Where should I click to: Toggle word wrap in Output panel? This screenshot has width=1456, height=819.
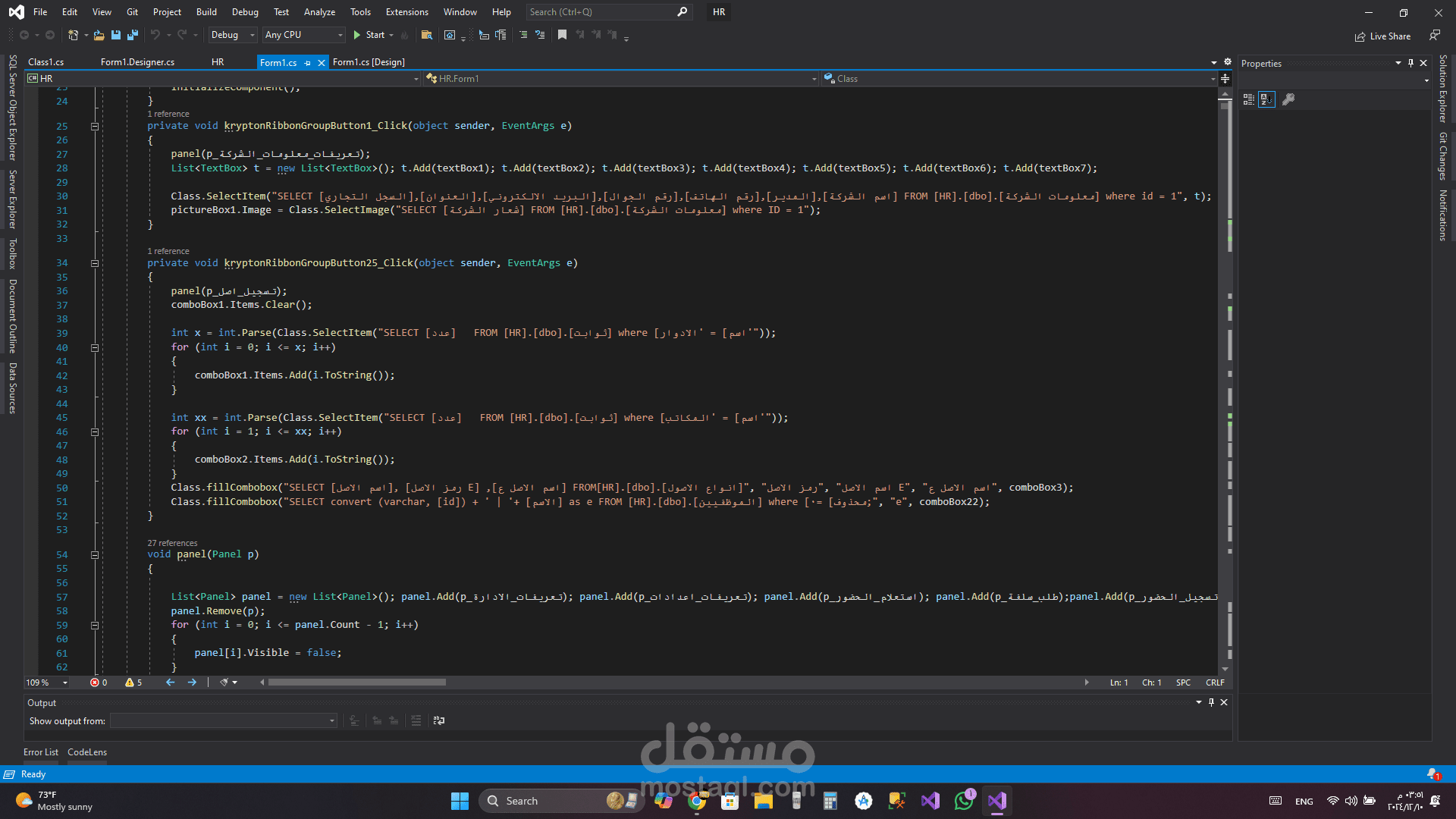click(438, 720)
